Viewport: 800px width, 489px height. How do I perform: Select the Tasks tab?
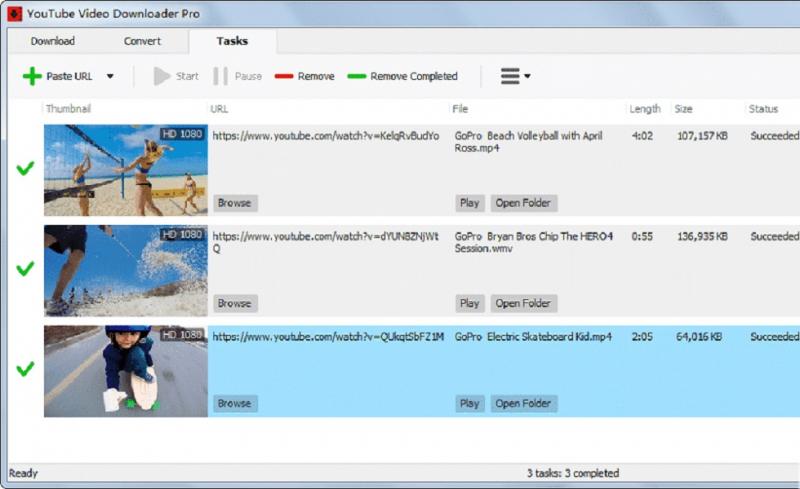[232, 41]
